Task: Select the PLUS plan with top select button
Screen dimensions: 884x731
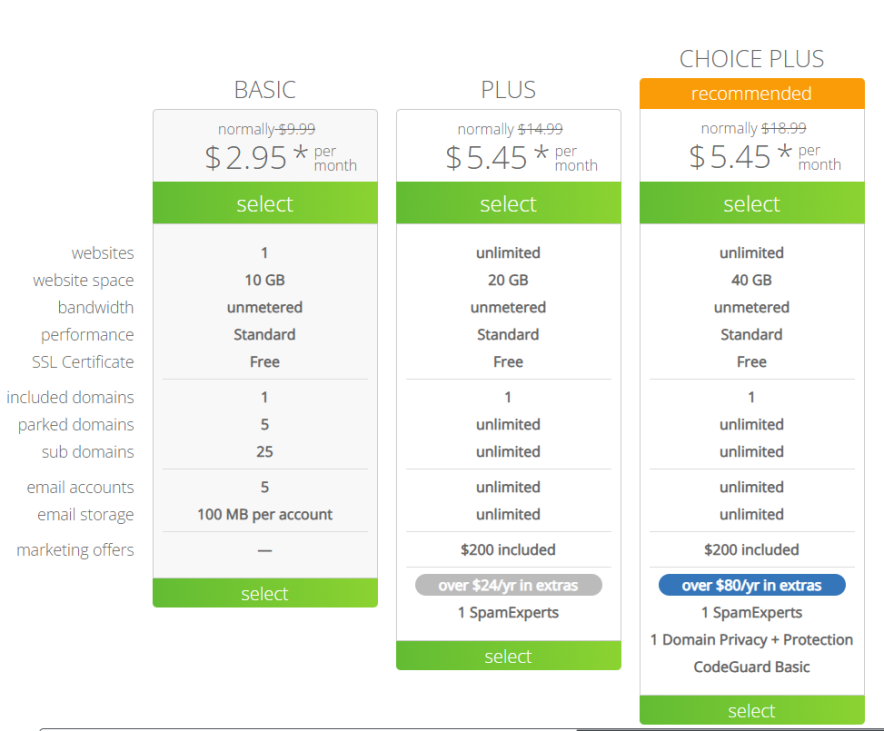Action: point(508,203)
